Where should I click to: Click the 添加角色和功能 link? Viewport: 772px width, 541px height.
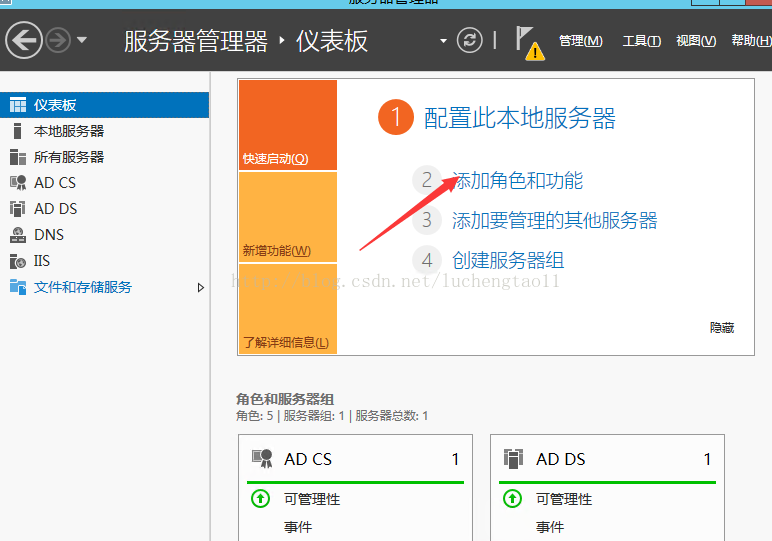click(x=517, y=181)
